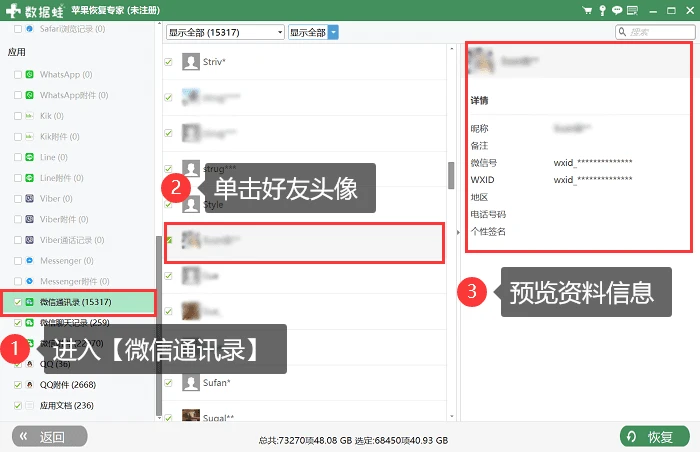Click the Messenger附件 icon in sidebar

pos(29,281)
